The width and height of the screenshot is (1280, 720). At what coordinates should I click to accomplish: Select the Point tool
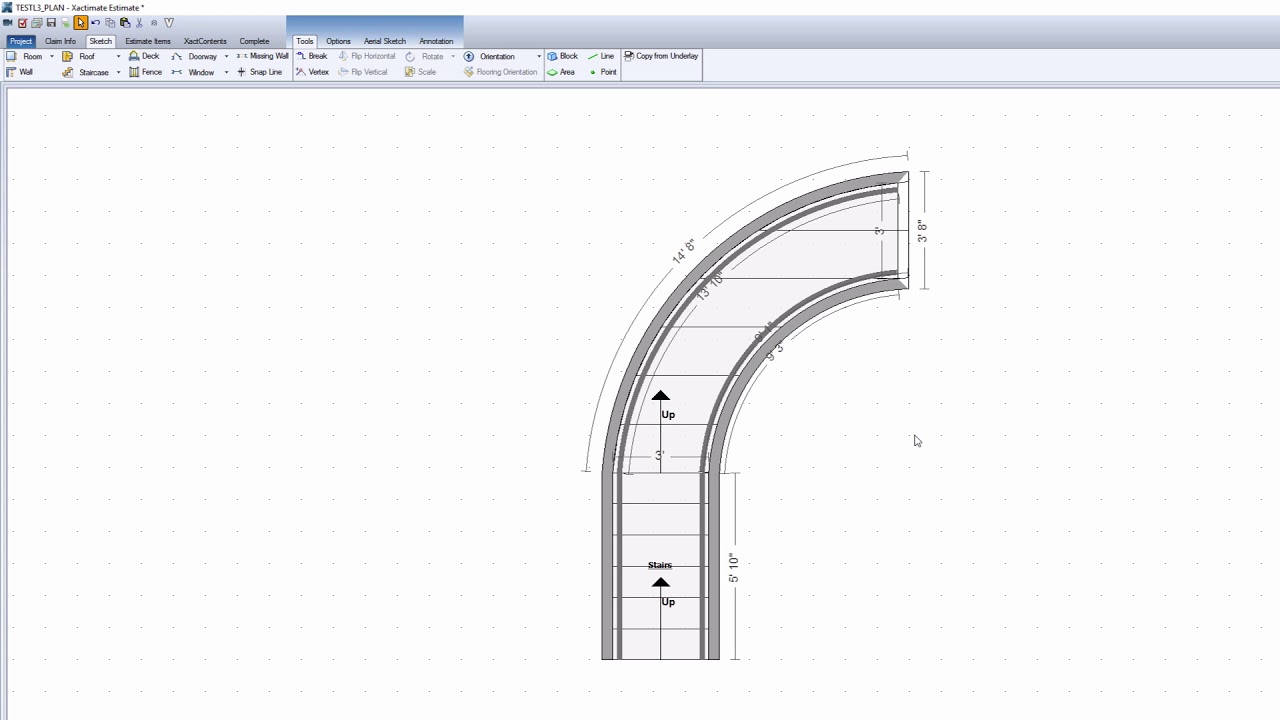coord(603,72)
